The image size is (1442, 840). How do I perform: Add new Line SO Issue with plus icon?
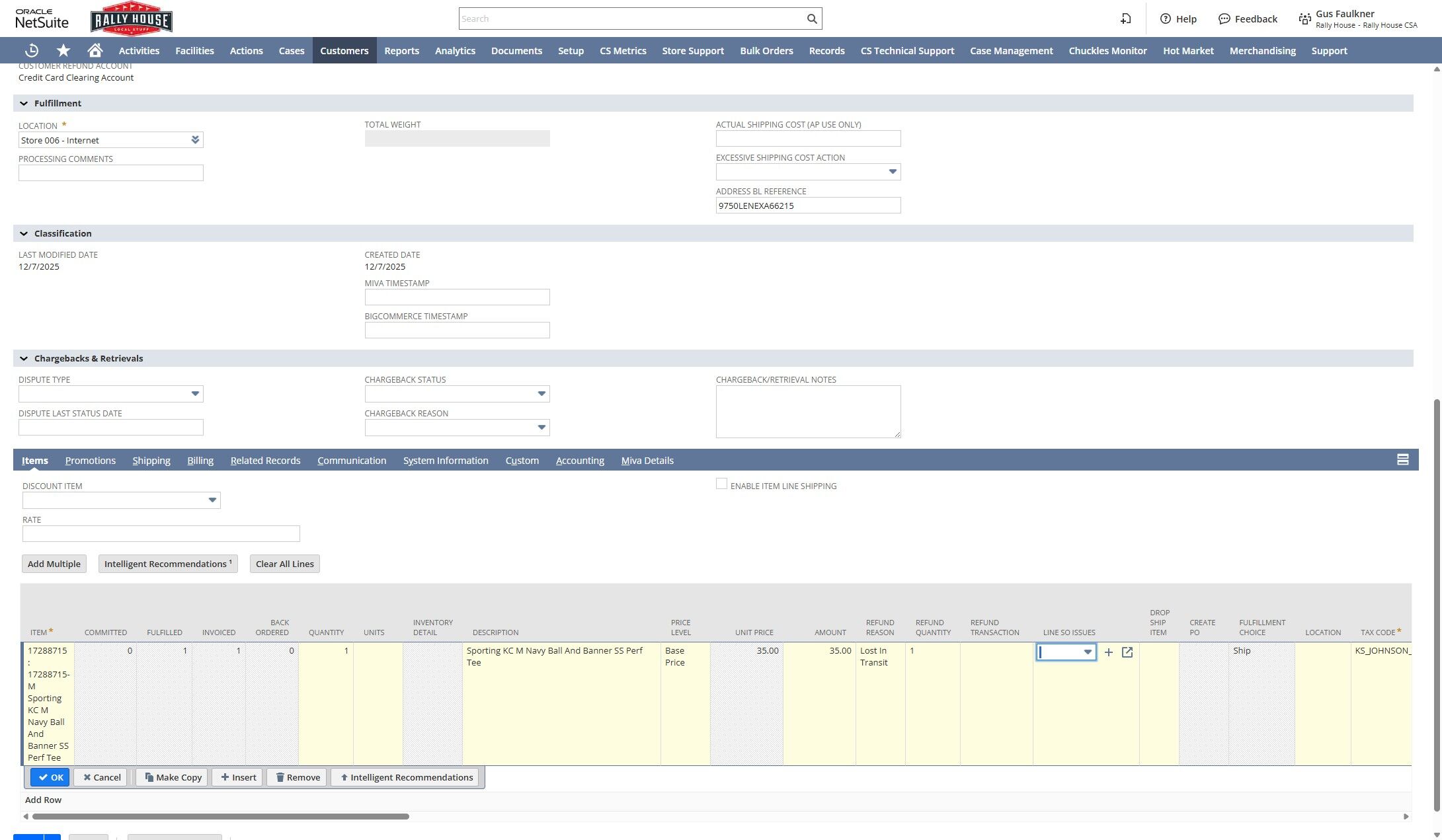point(1109,652)
